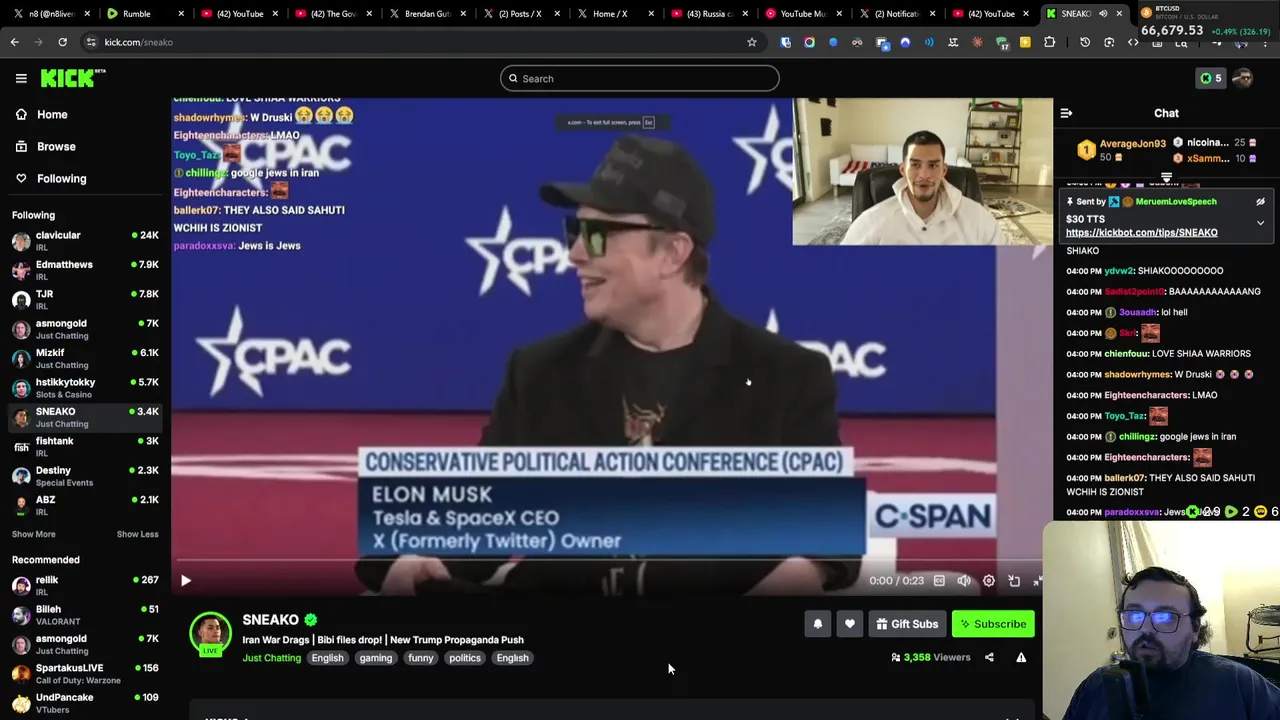Screen dimensions: 1280x720
Task: Expand the gift leaderboard handle
Action: pos(1166,177)
